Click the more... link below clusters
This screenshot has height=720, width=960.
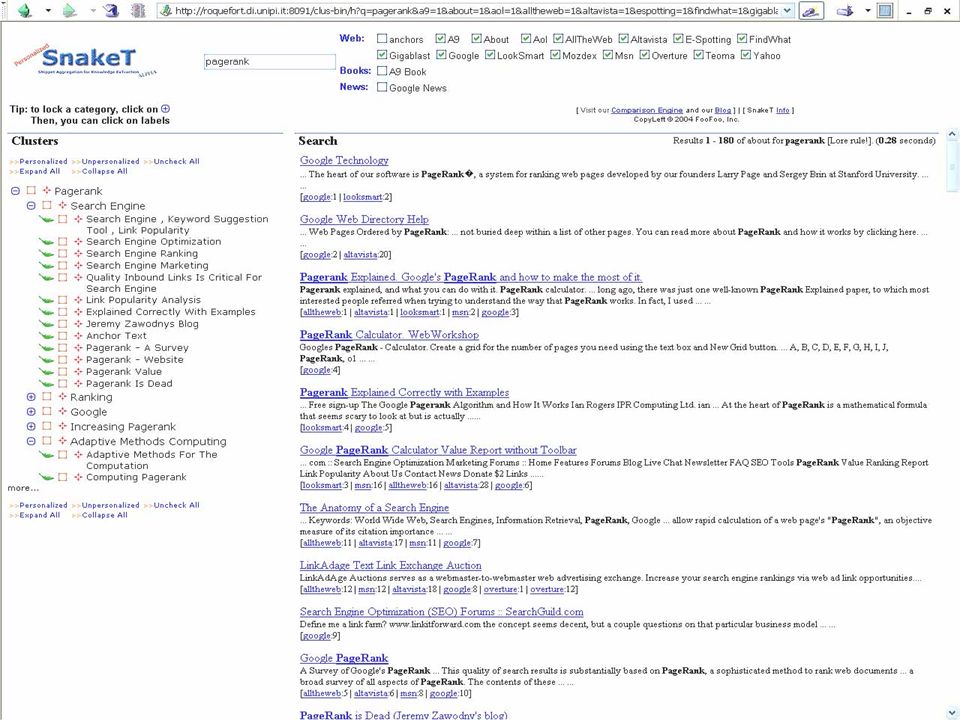click(x=23, y=488)
